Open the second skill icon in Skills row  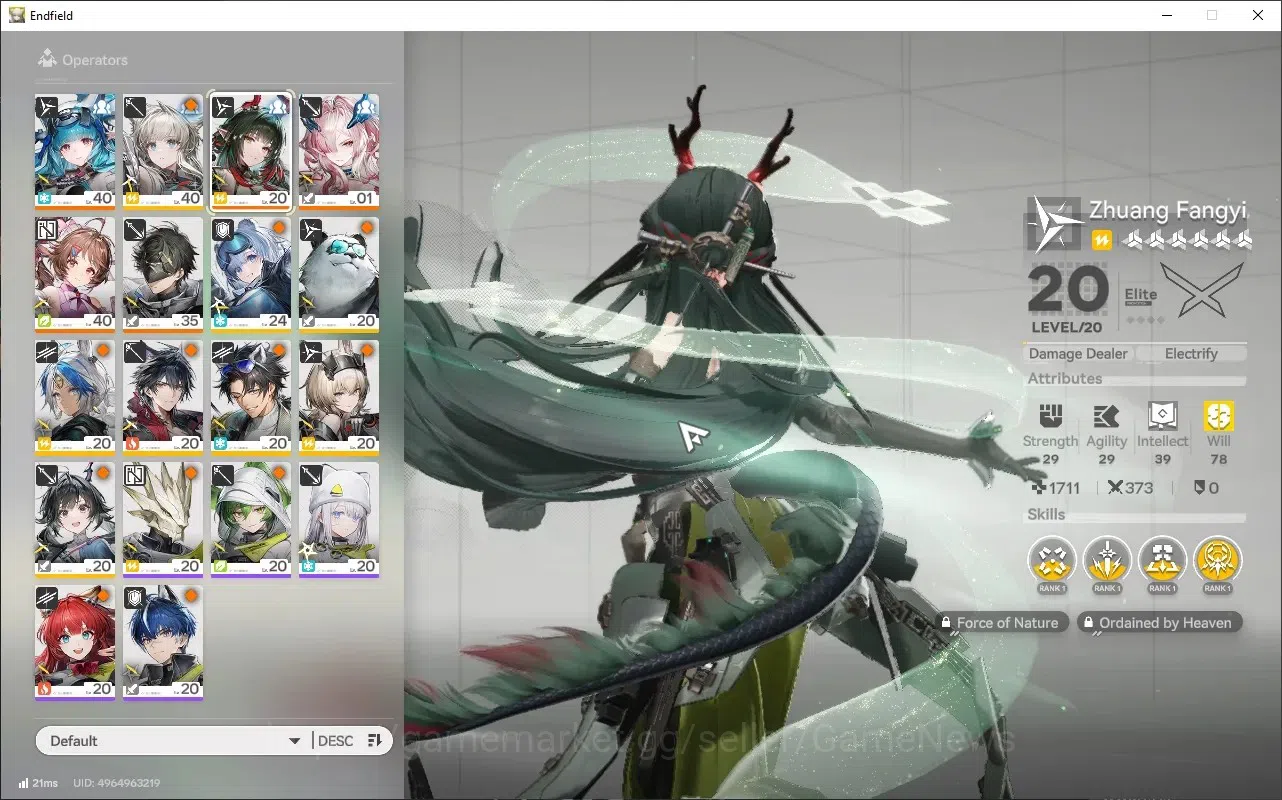pos(1107,560)
